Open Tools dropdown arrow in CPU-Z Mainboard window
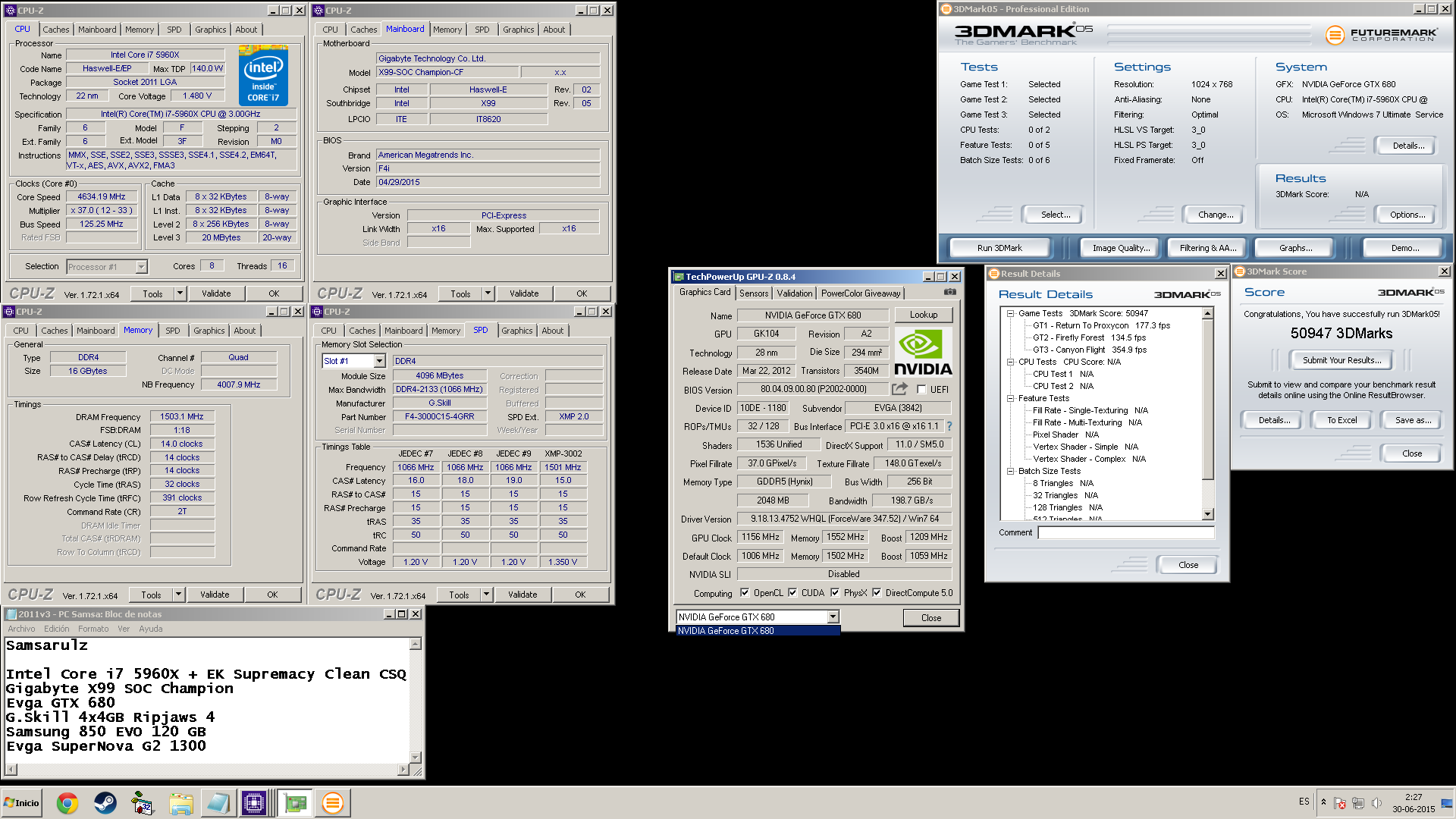Image resolution: width=1456 pixels, height=819 pixels. [x=488, y=293]
